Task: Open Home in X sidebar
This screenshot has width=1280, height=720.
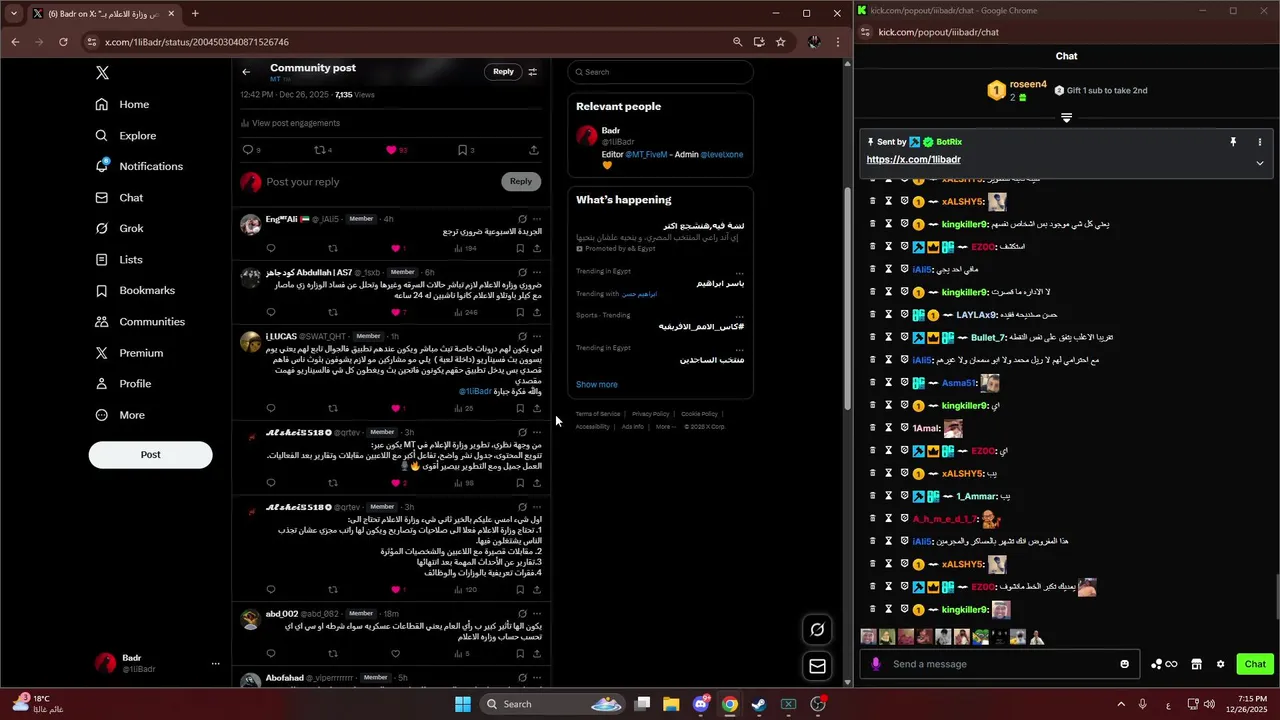Action: point(123,104)
